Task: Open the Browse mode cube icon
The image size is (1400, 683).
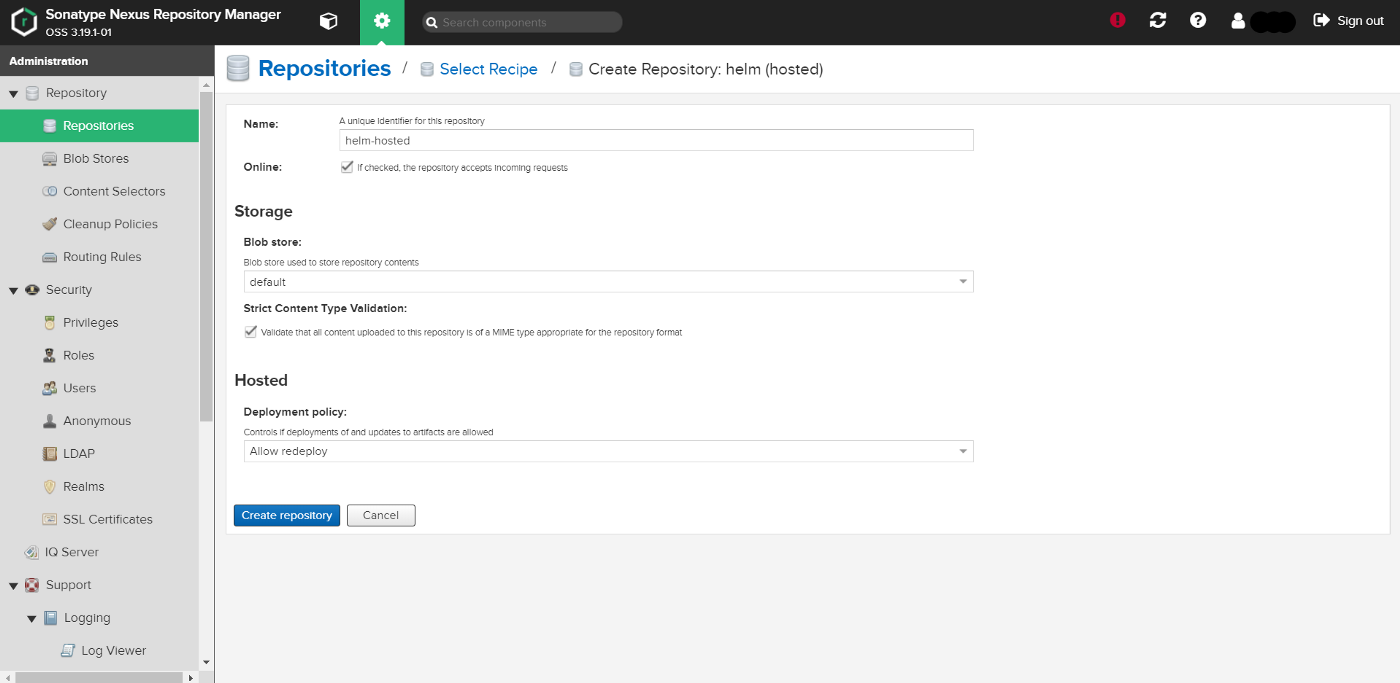Action: (328, 20)
